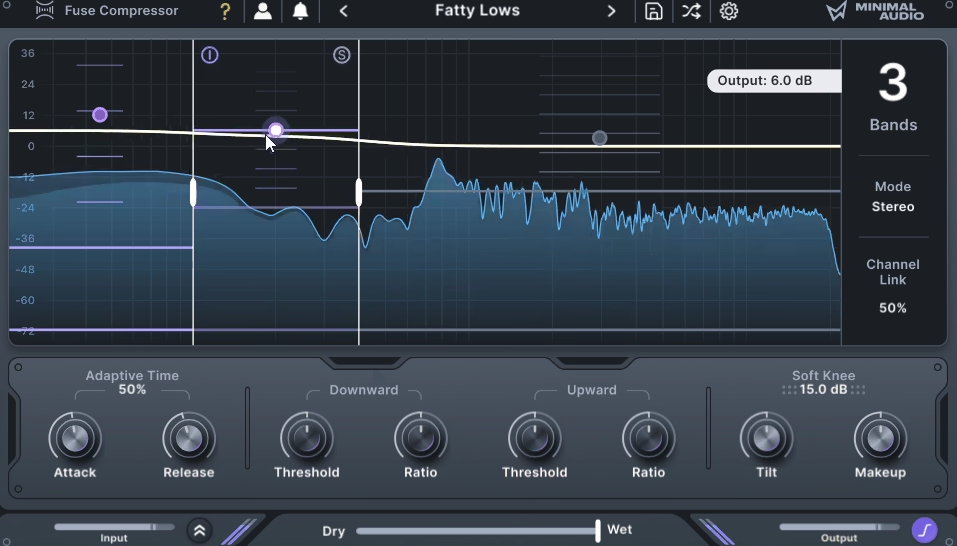Go to the previous preset arrow
Viewport: 957px width, 546px height.
(x=344, y=11)
